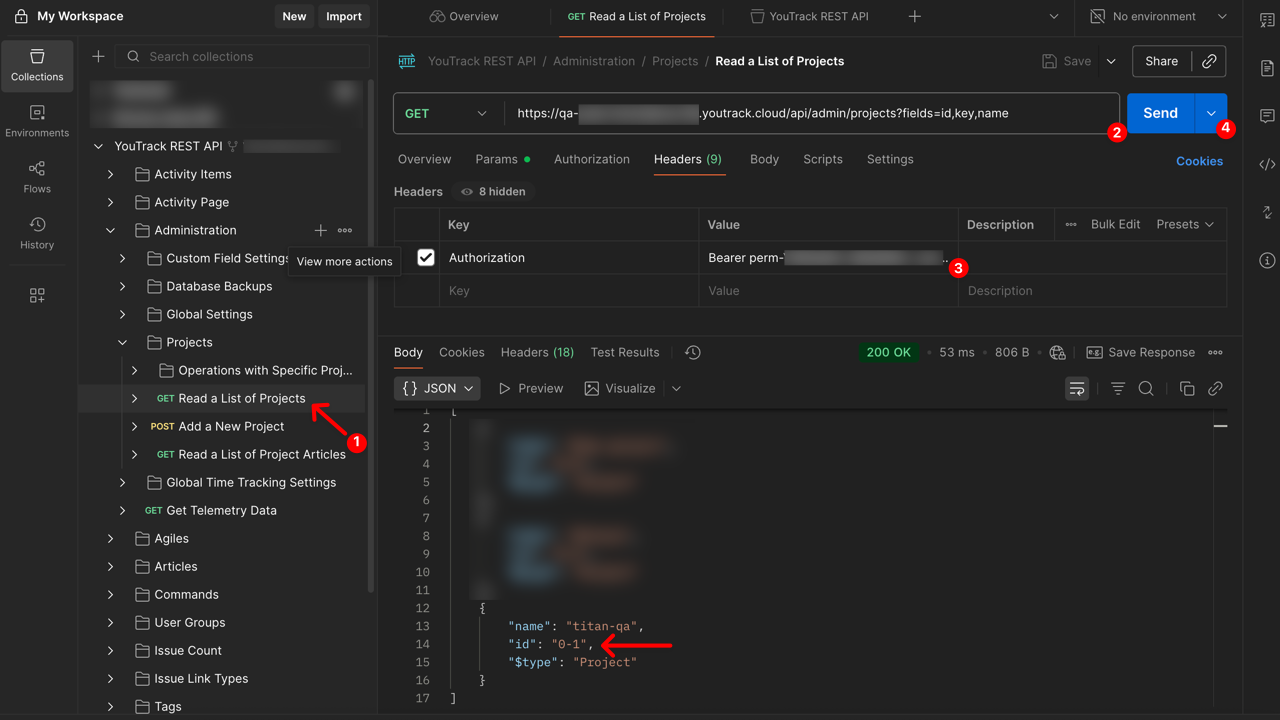1280x720 pixels.
Task: Copy the response body
Action: pos(1187,388)
